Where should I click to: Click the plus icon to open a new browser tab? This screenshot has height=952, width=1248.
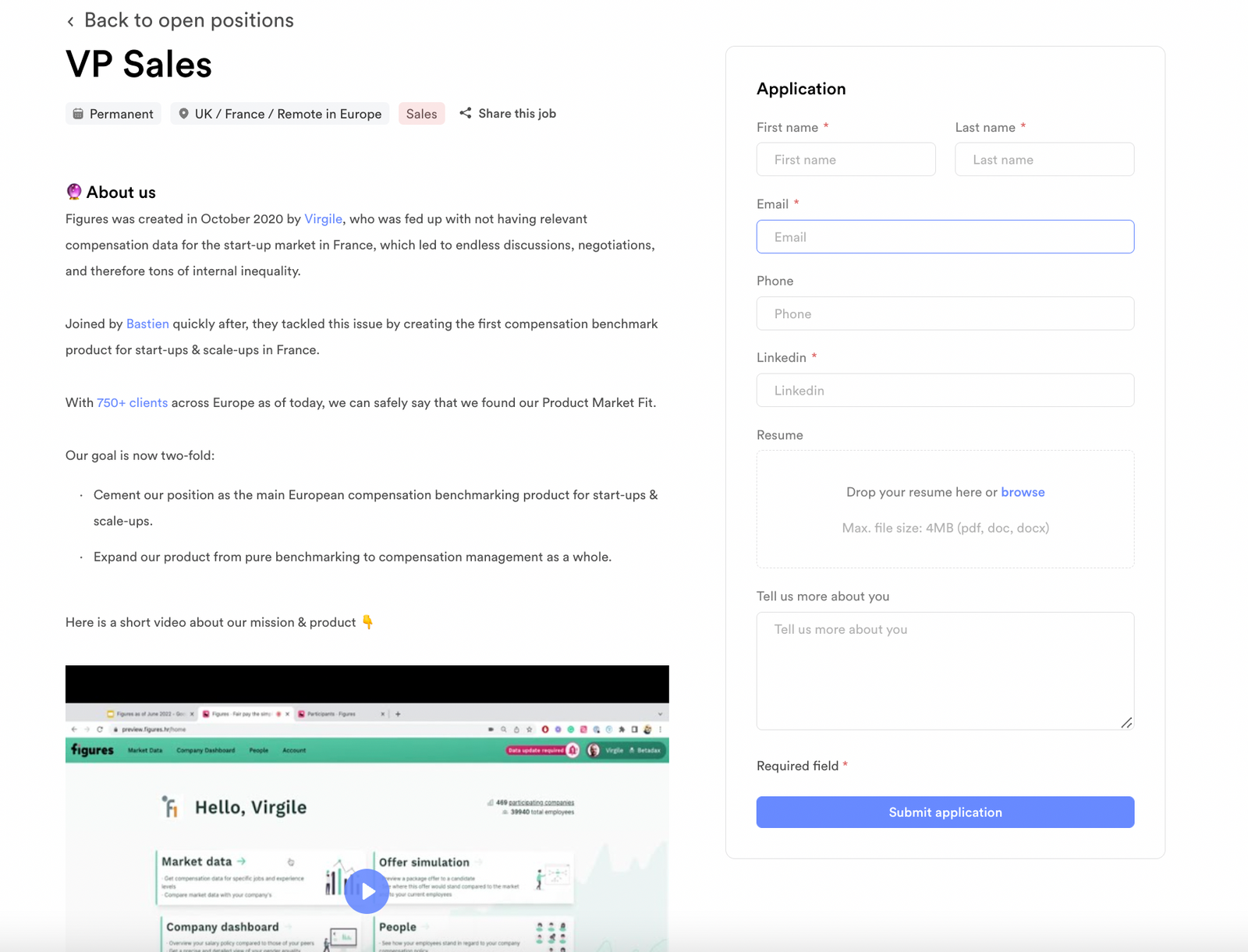[398, 714]
